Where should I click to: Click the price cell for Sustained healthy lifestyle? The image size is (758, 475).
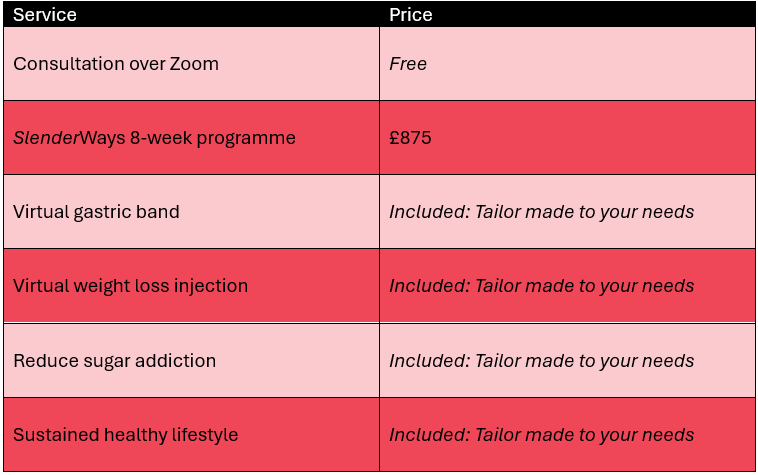coord(541,435)
